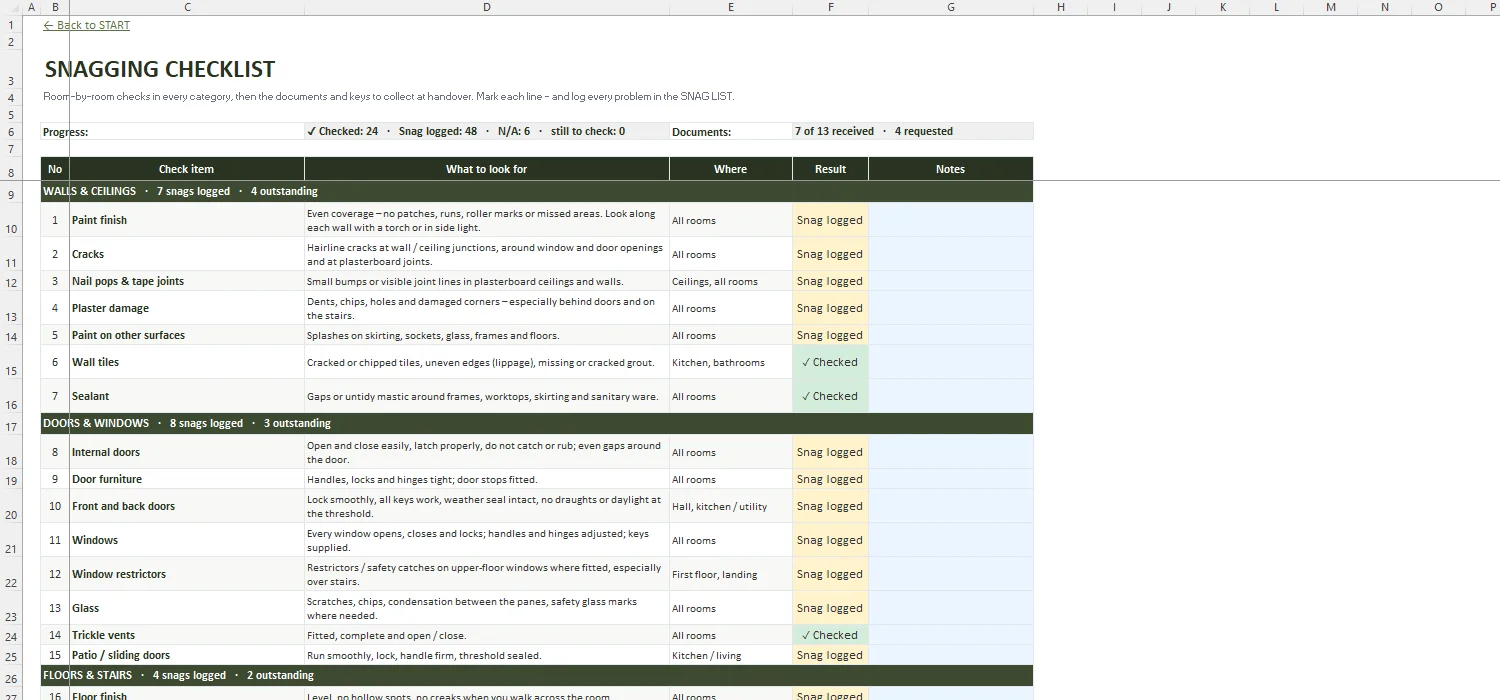Viewport: 1500px width, 700px height.
Task: Click the 'Sealant' check item cell
Action: click(x=187, y=396)
